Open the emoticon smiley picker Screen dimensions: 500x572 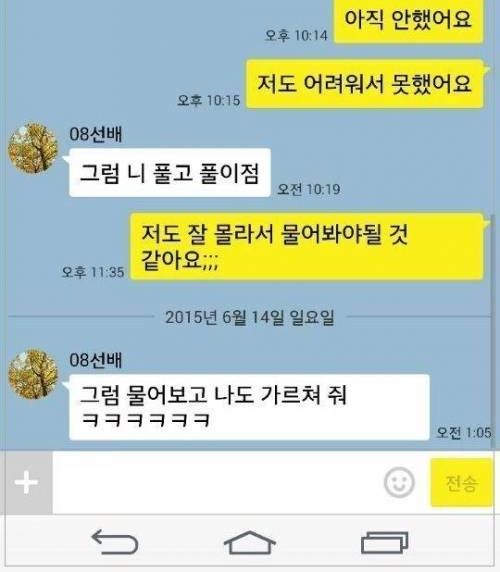tap(399, 482)
